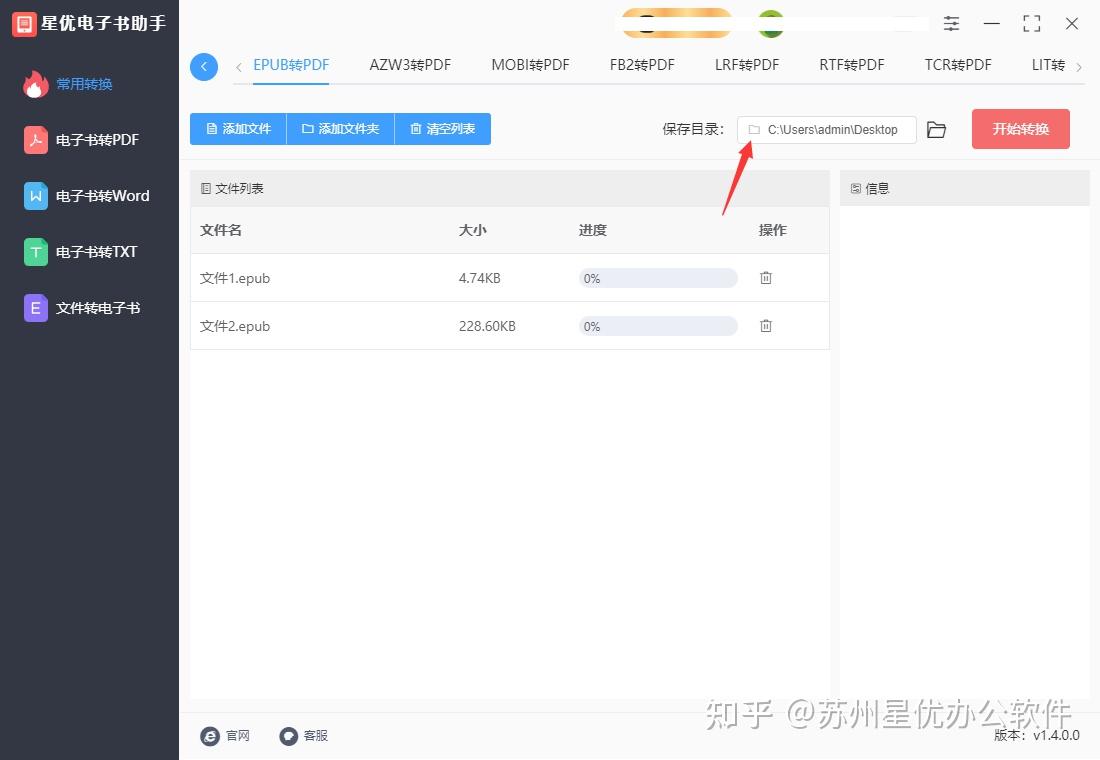Image resolution: width=1100 pixels, height=760 pixels.
Task: Click the 开始转换 button
Action: tap(1020, 128)
